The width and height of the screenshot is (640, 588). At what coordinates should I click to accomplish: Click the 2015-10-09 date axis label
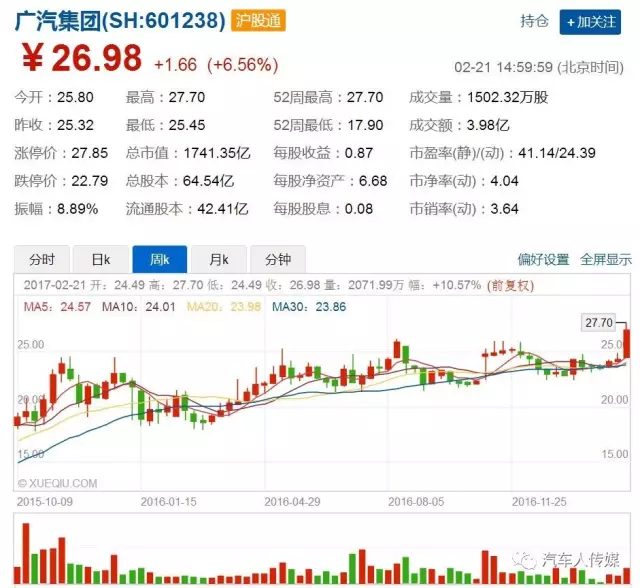tap(44, 502)
